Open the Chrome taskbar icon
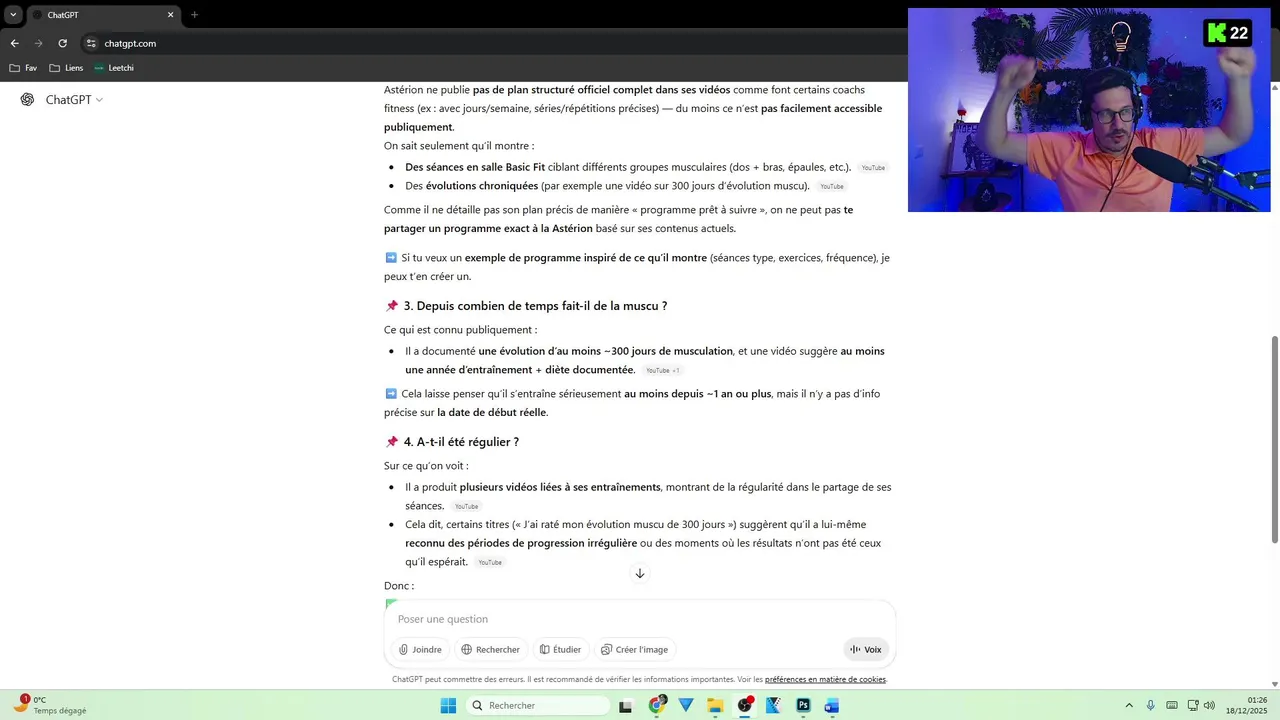This screenshot has width=1280, height=720. [657, 706]
